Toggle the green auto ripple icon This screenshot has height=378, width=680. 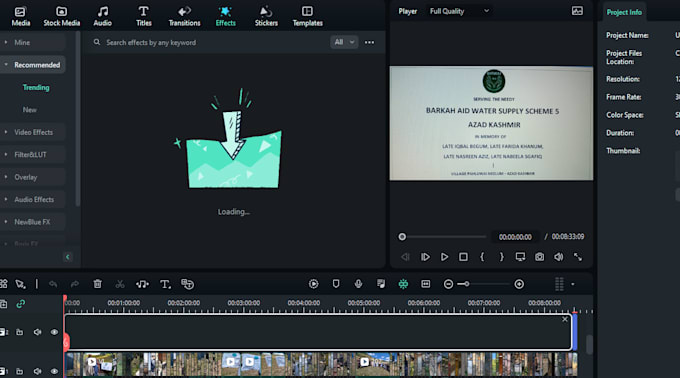[x=403, y=284]
